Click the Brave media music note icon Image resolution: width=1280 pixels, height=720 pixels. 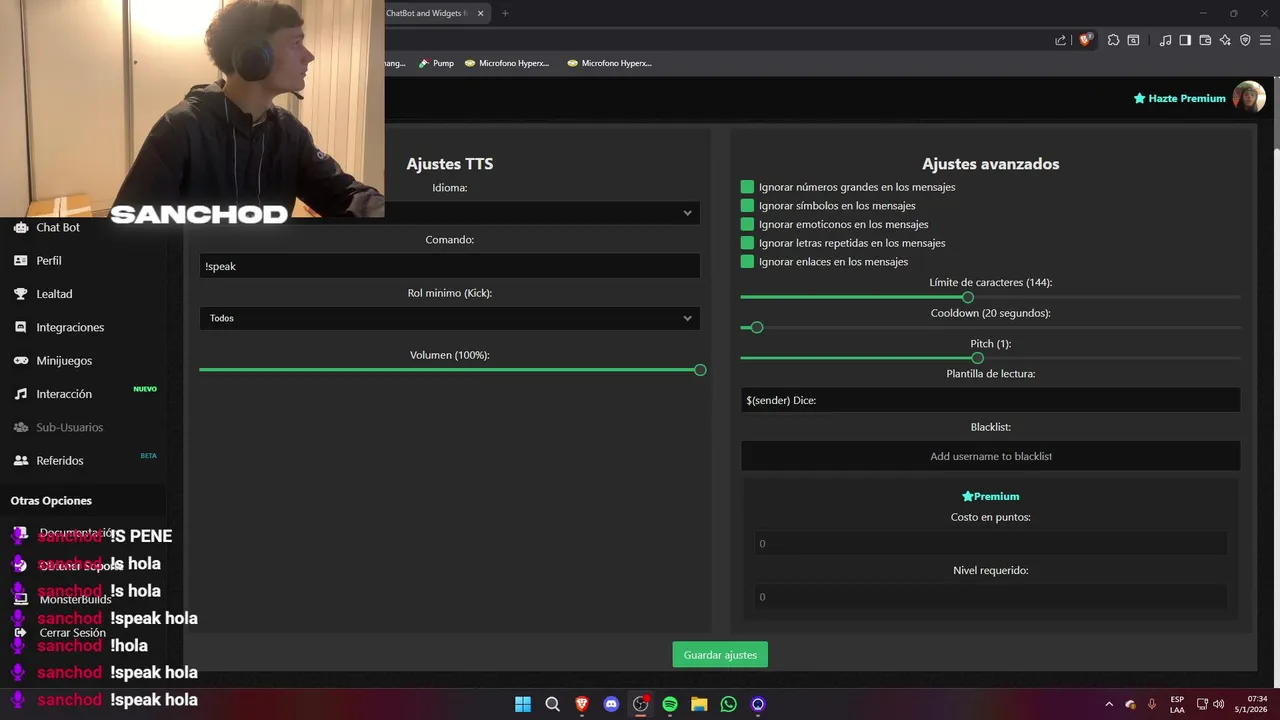1165,40
